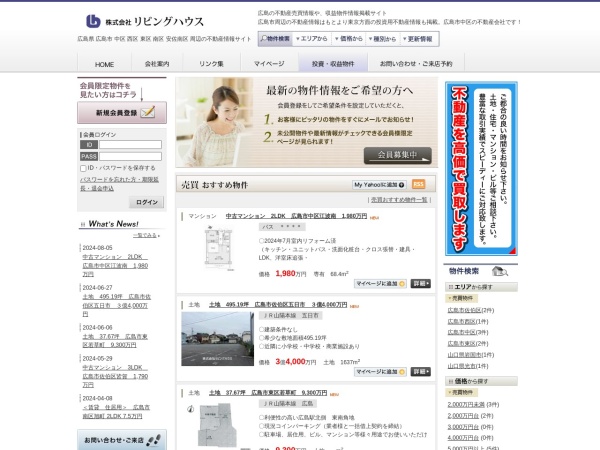Click the ログイン button
Viewport: 600px width, 450px height.
point(146,202)
